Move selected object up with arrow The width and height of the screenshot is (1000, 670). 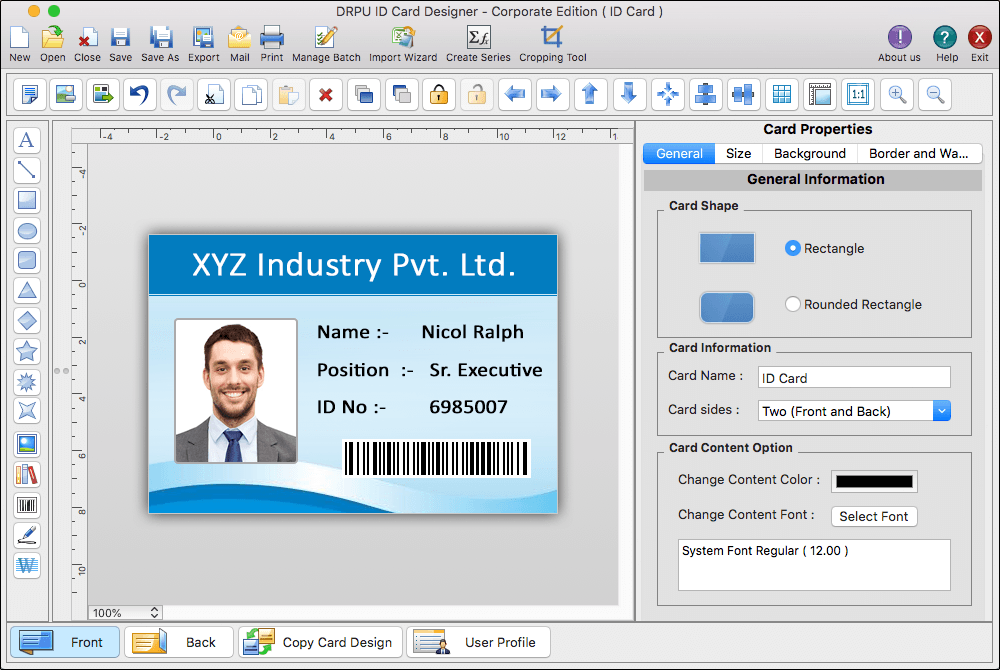[590, 94]
